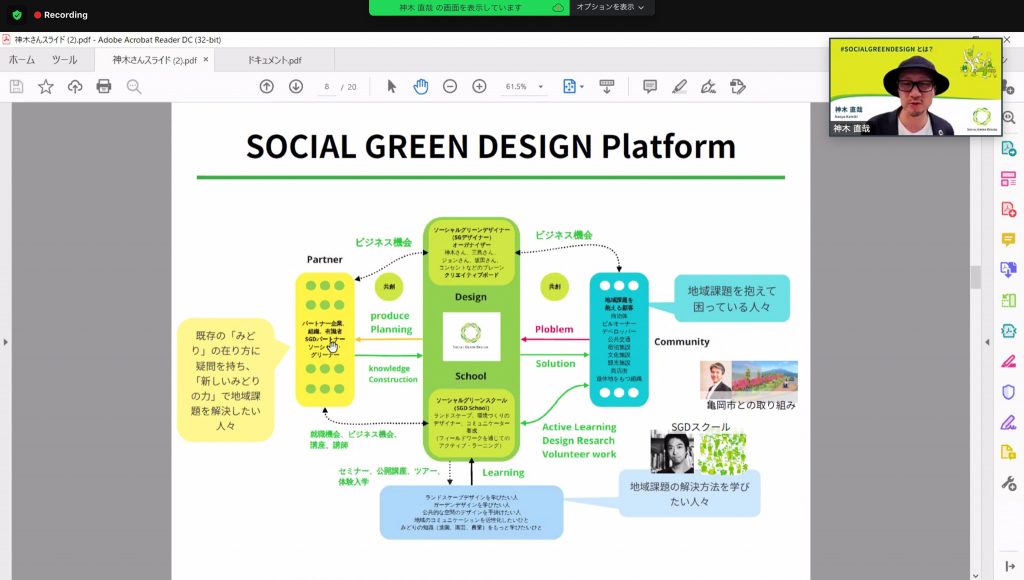Click the sidebar search magnifier icon
The width and height of the screenshot is (1024, 580).
click(x=1009, y=118)
